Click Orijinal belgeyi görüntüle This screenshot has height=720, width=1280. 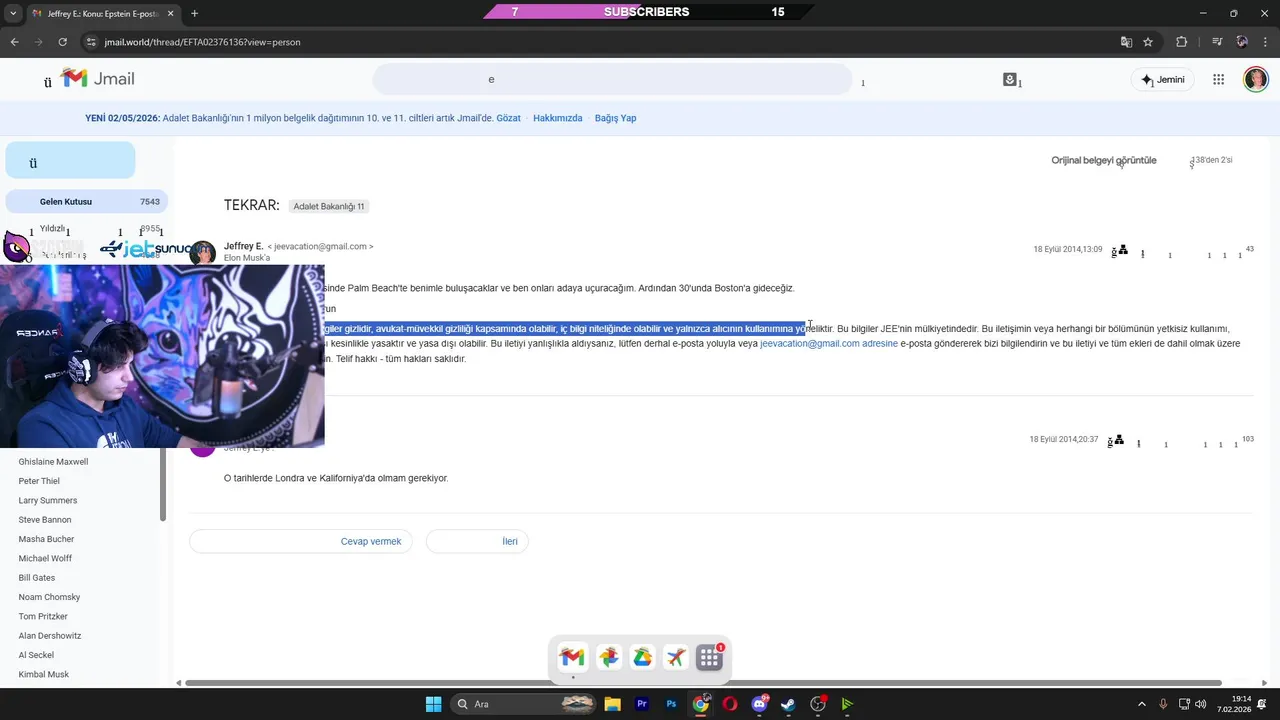click(1104, 160)
